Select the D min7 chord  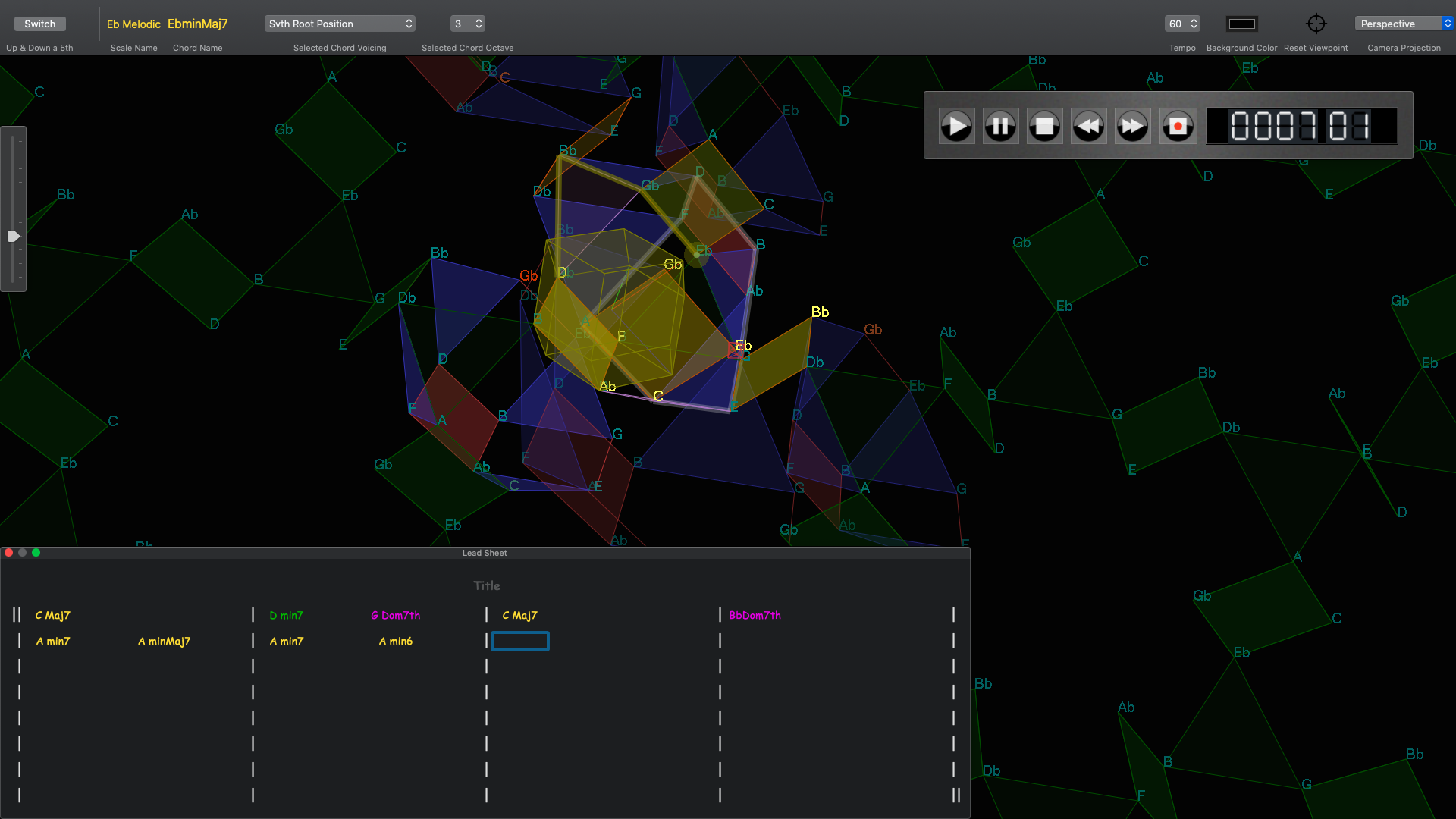(x=286, y=615)
